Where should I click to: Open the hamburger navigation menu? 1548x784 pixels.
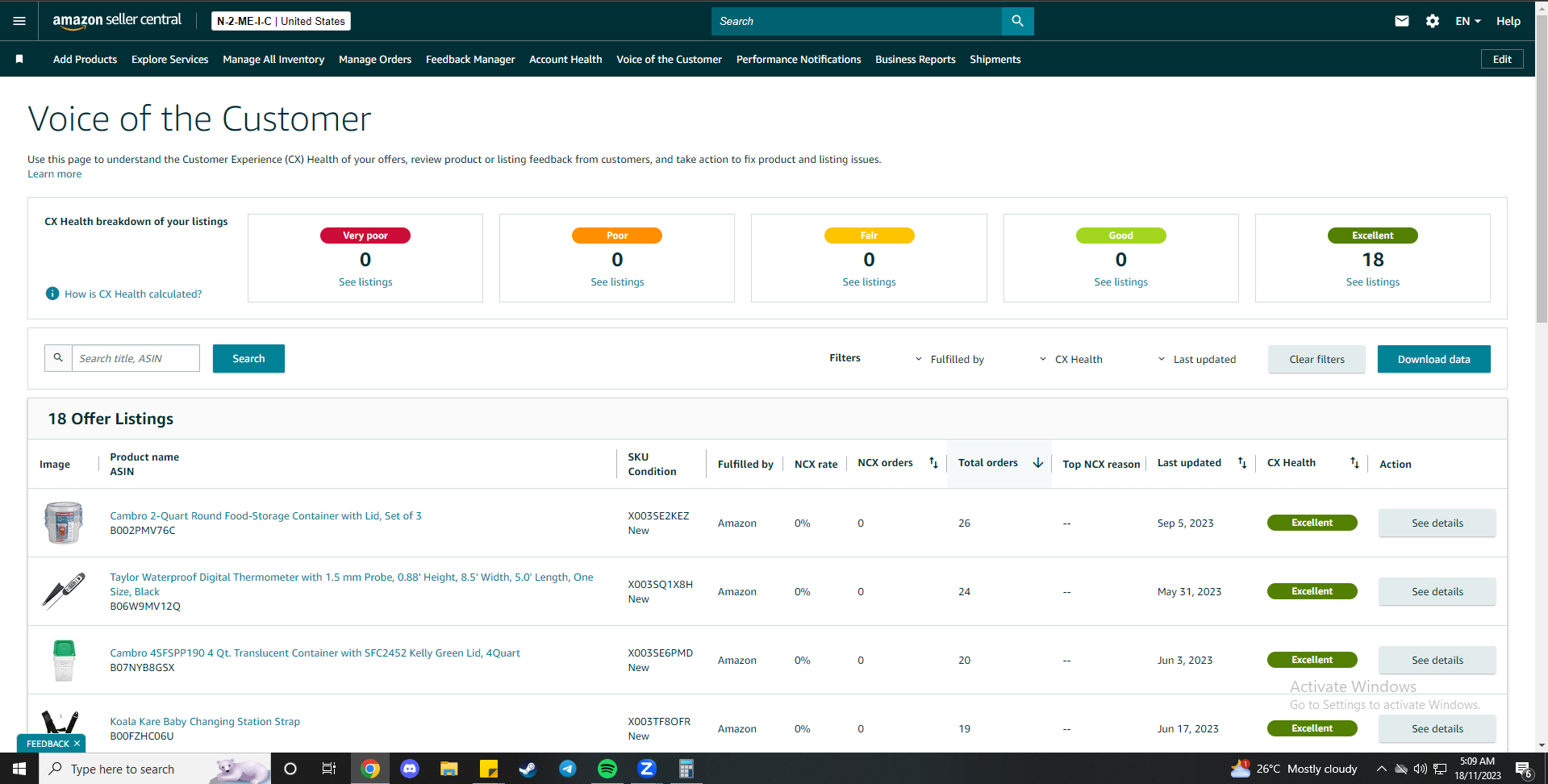[x=19, y=21]
